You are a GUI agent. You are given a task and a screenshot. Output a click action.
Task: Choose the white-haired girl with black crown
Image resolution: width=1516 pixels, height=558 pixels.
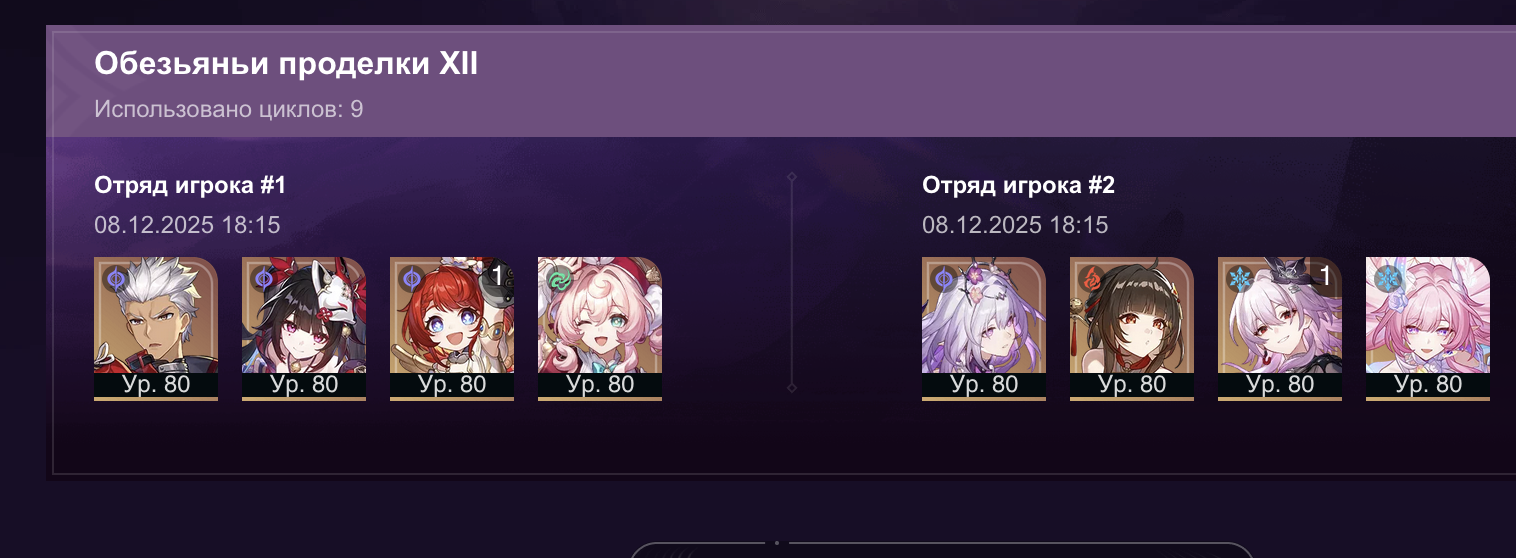point(1280,328)
